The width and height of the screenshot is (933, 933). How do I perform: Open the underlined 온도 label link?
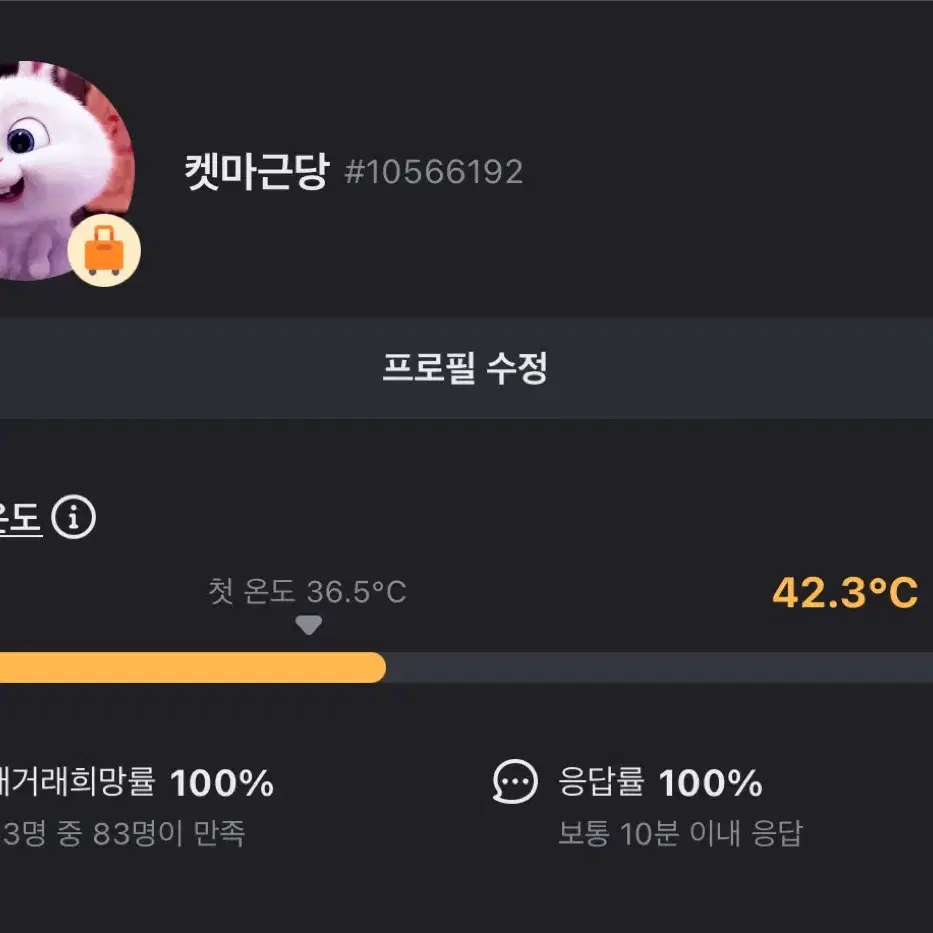[21, 518]
